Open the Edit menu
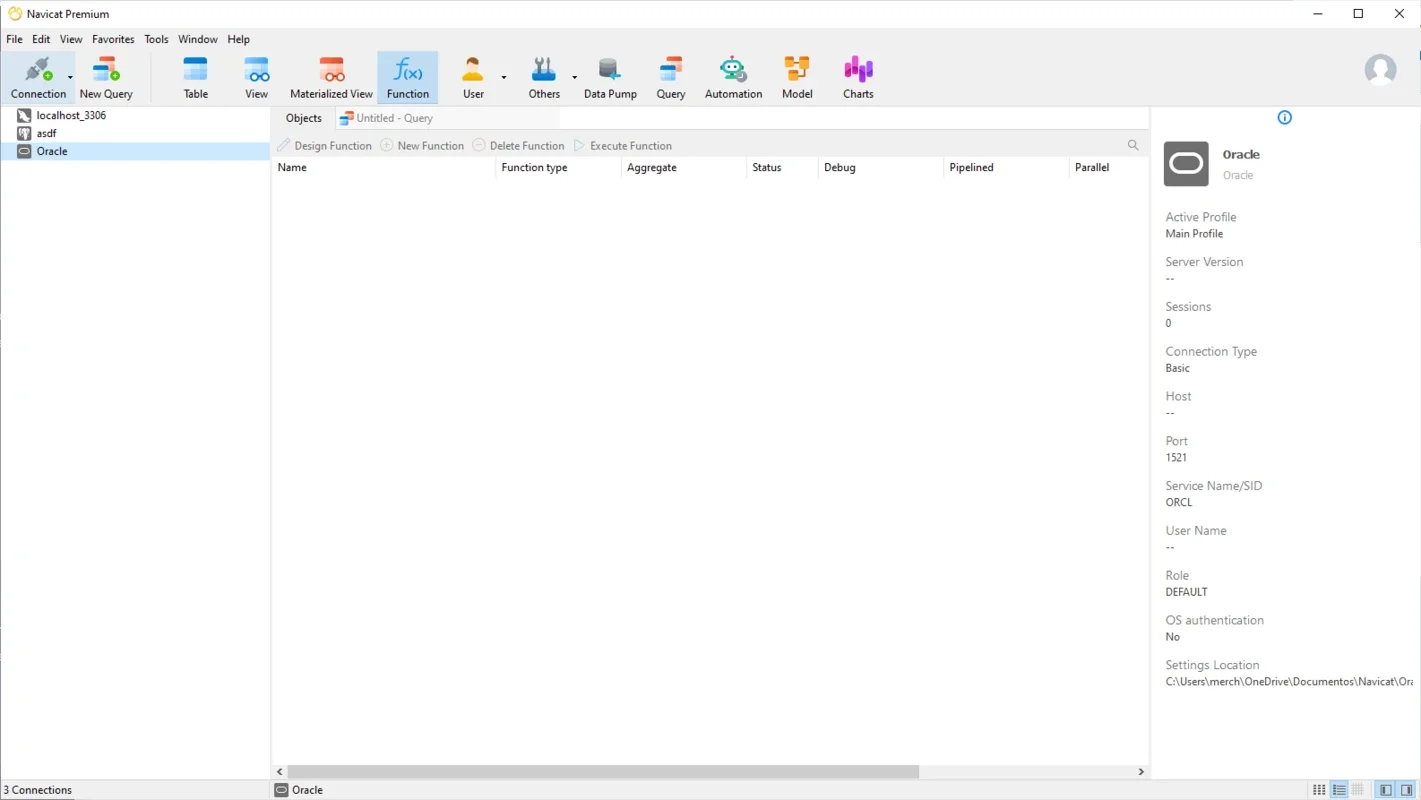The image size is (1421, 800). [41, 39]
